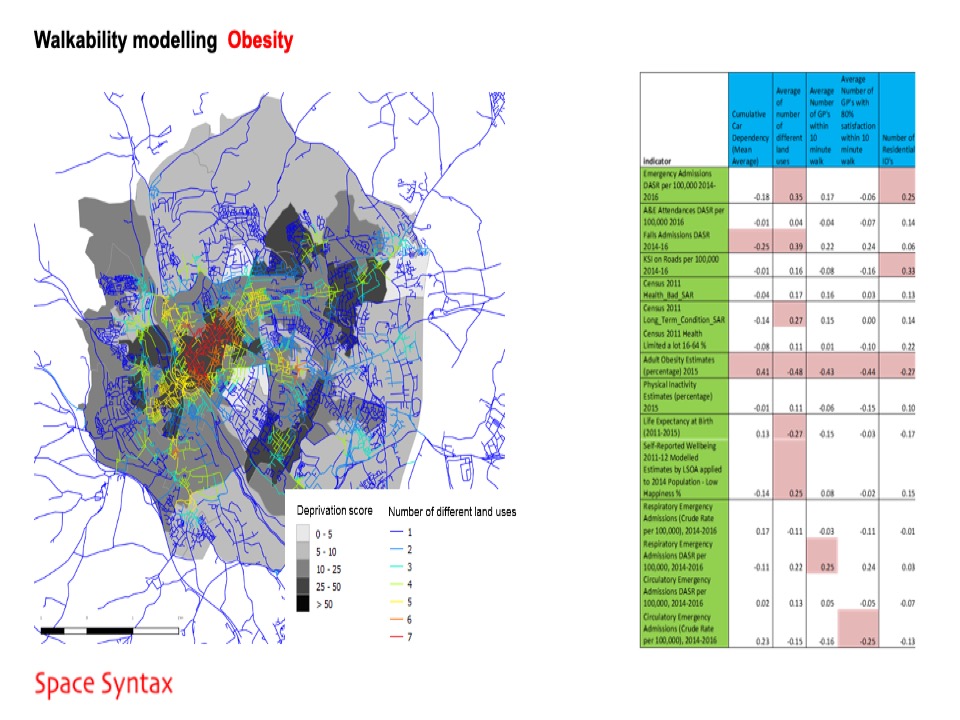Select the Walkability modelling heading text

pyautogui.click(x=125, y=41)
